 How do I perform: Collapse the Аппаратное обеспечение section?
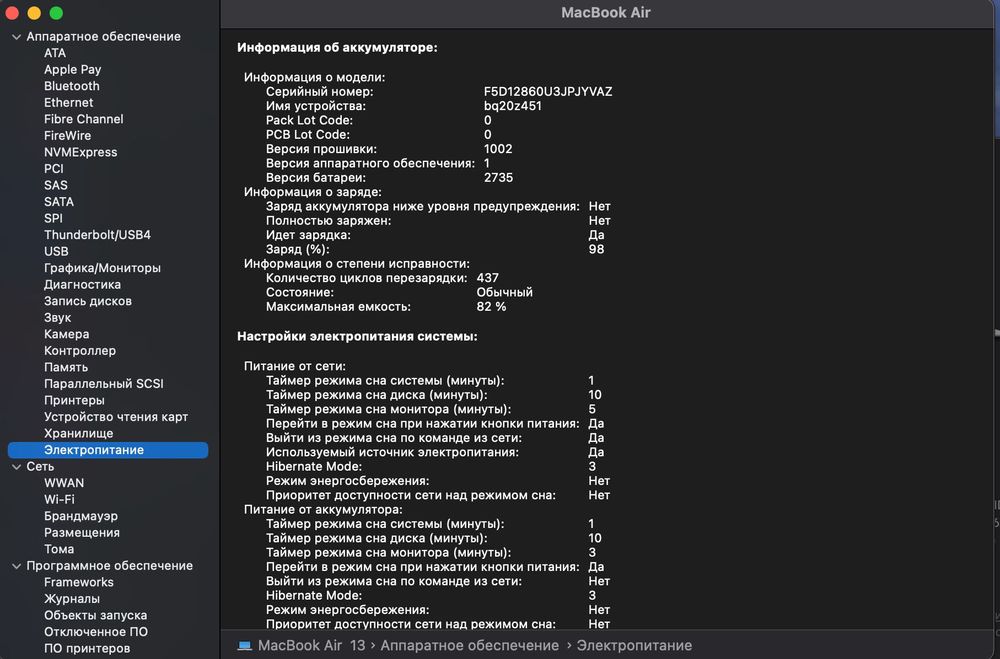(16, 37)
